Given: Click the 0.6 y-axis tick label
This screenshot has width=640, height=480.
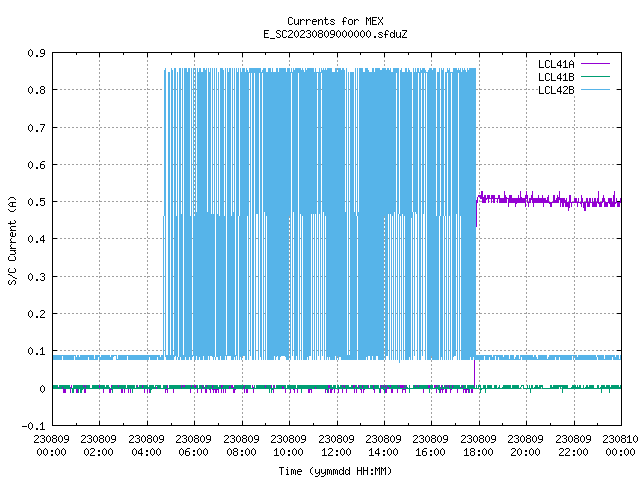Looking at the screenshot, I should pyautogui.click(x=37, y=165).
